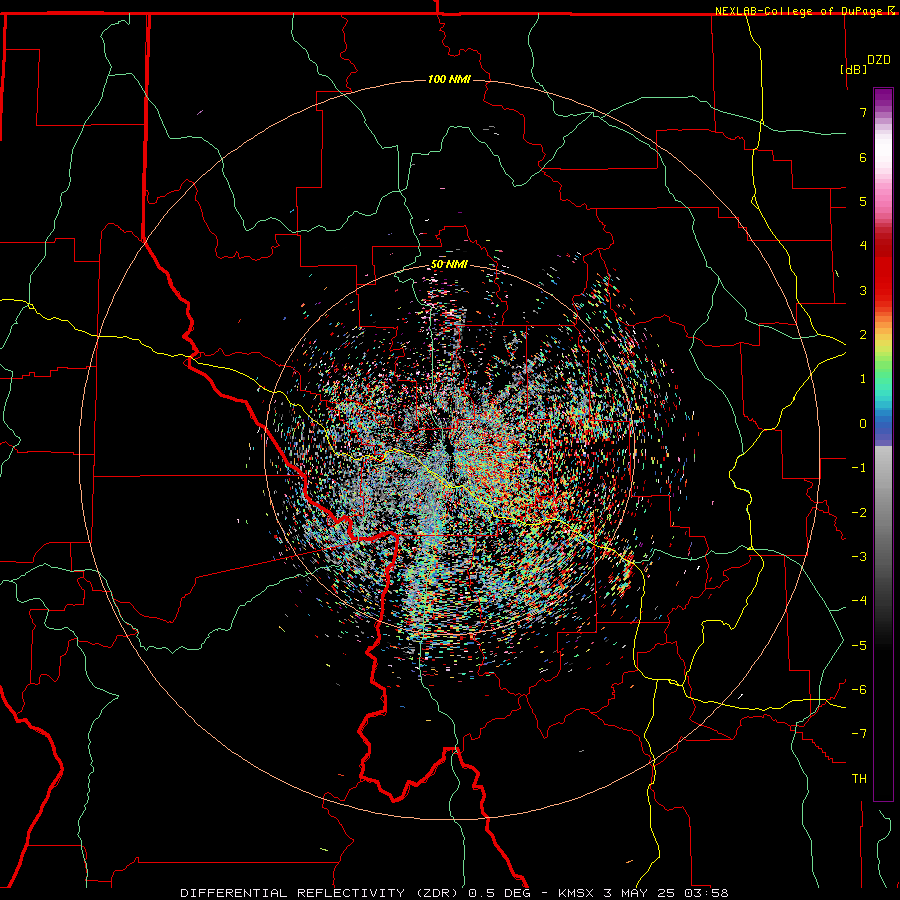Select the -2 dB scale label

[859, 513]
